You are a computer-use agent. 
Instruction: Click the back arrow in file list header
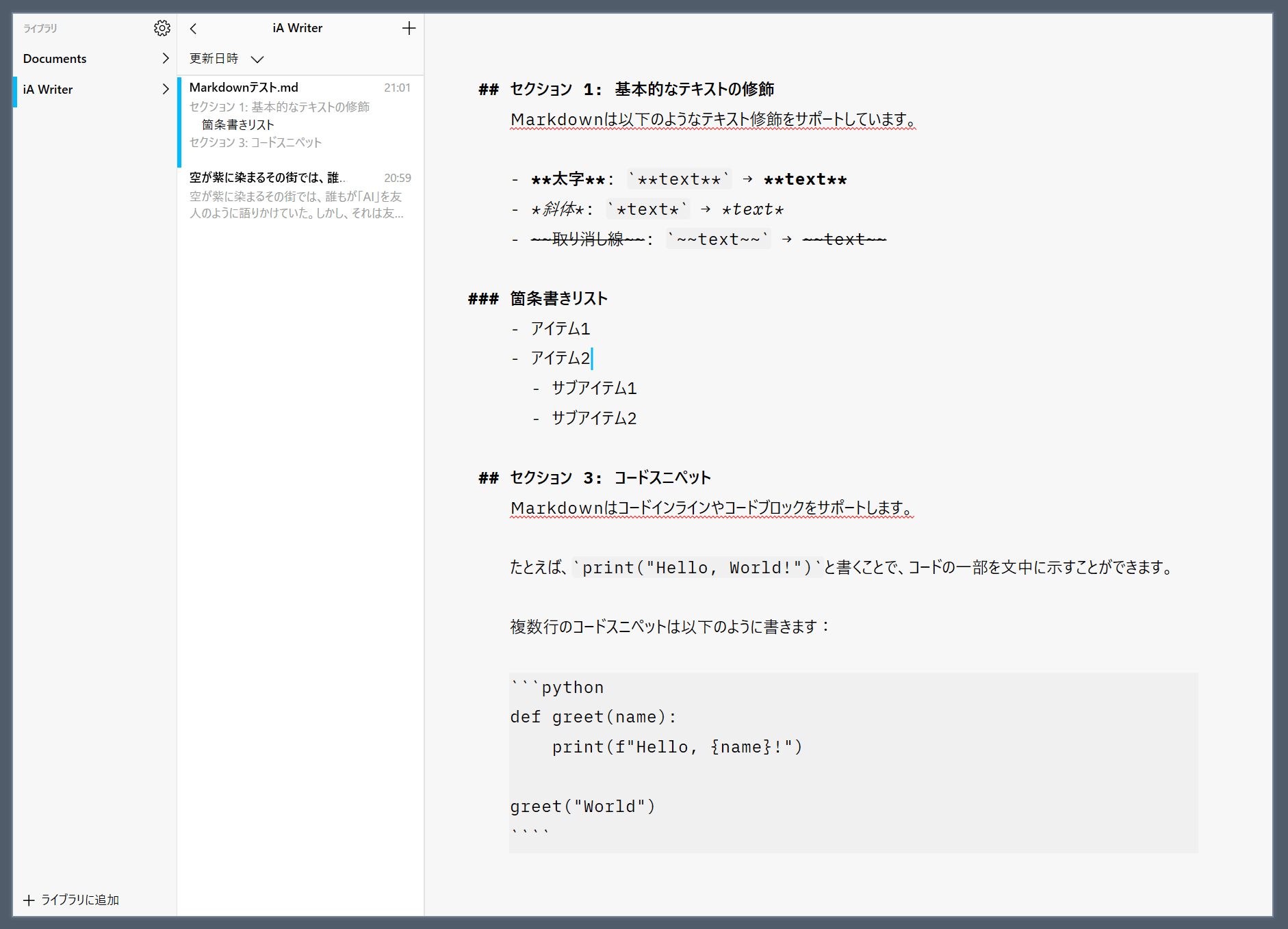193,28
